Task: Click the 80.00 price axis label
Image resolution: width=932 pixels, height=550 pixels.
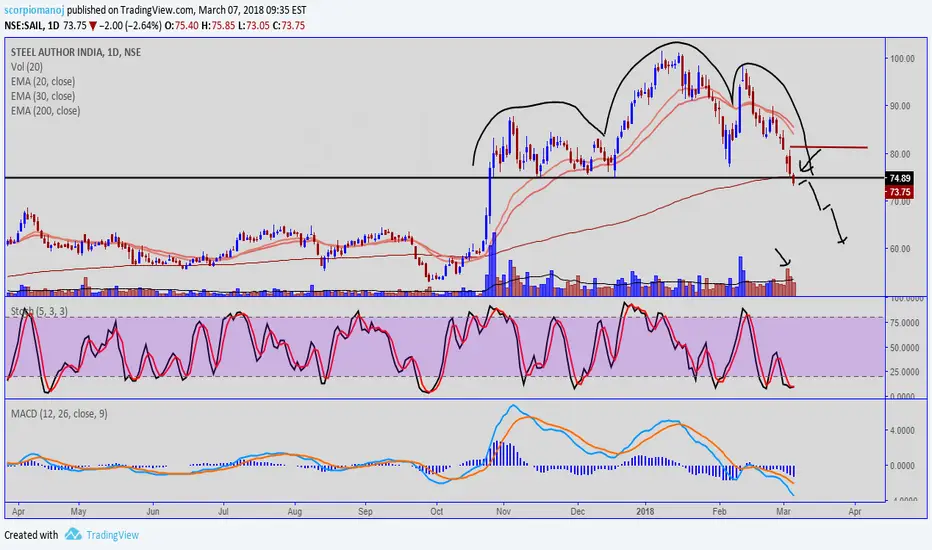Action: 900,153
